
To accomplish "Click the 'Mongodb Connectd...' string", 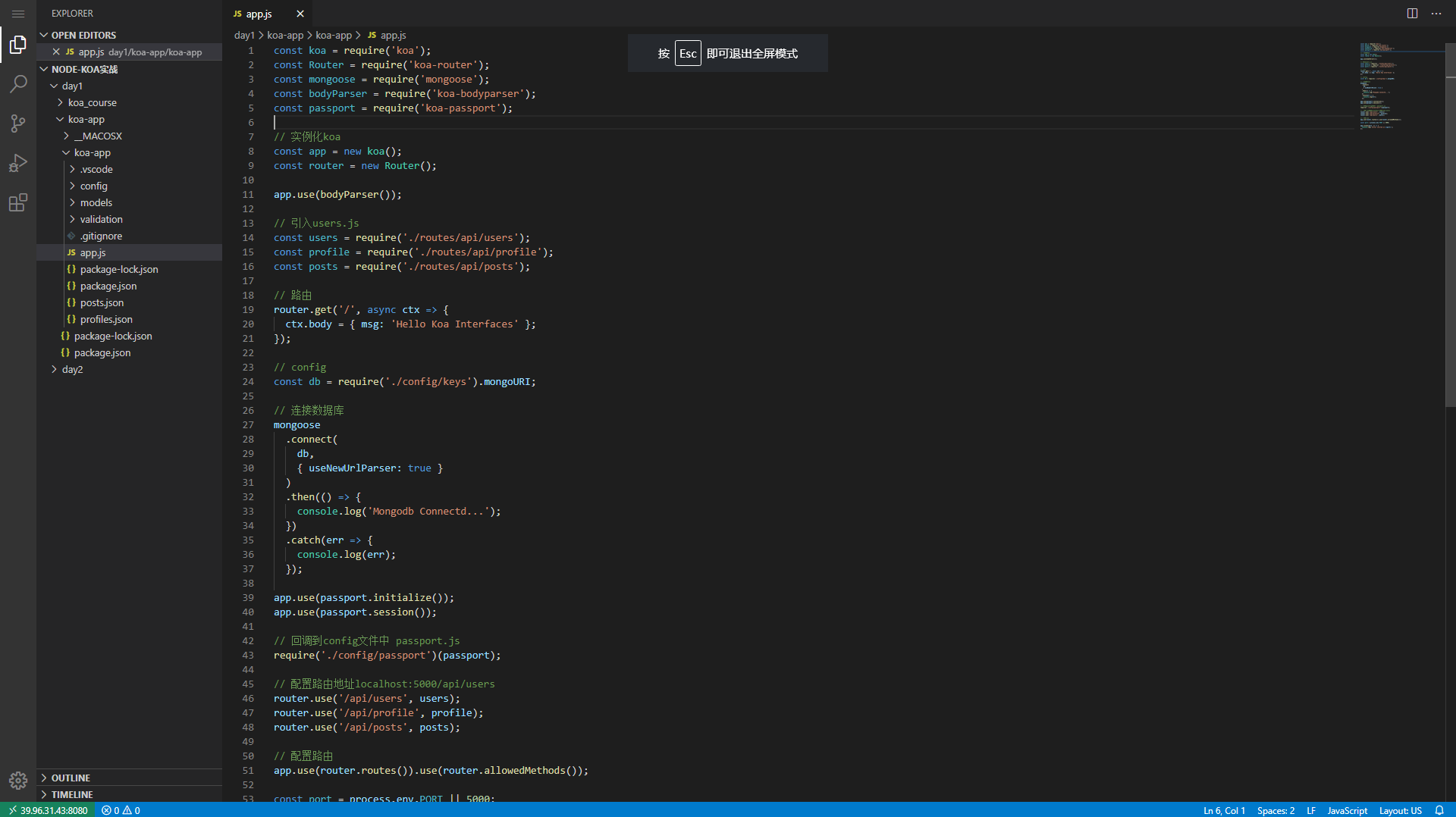I will (428, 512).
